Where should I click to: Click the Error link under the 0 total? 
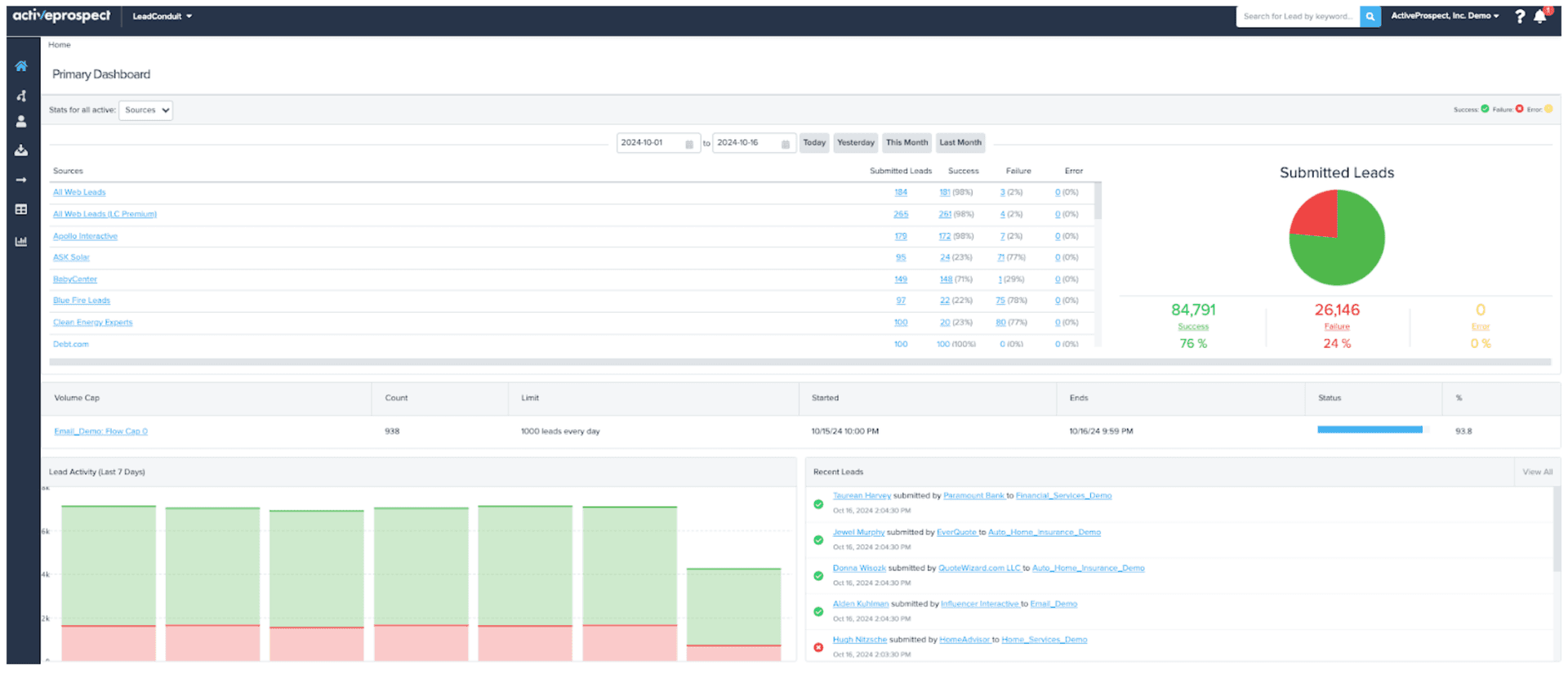click(x=1481, y=327)
